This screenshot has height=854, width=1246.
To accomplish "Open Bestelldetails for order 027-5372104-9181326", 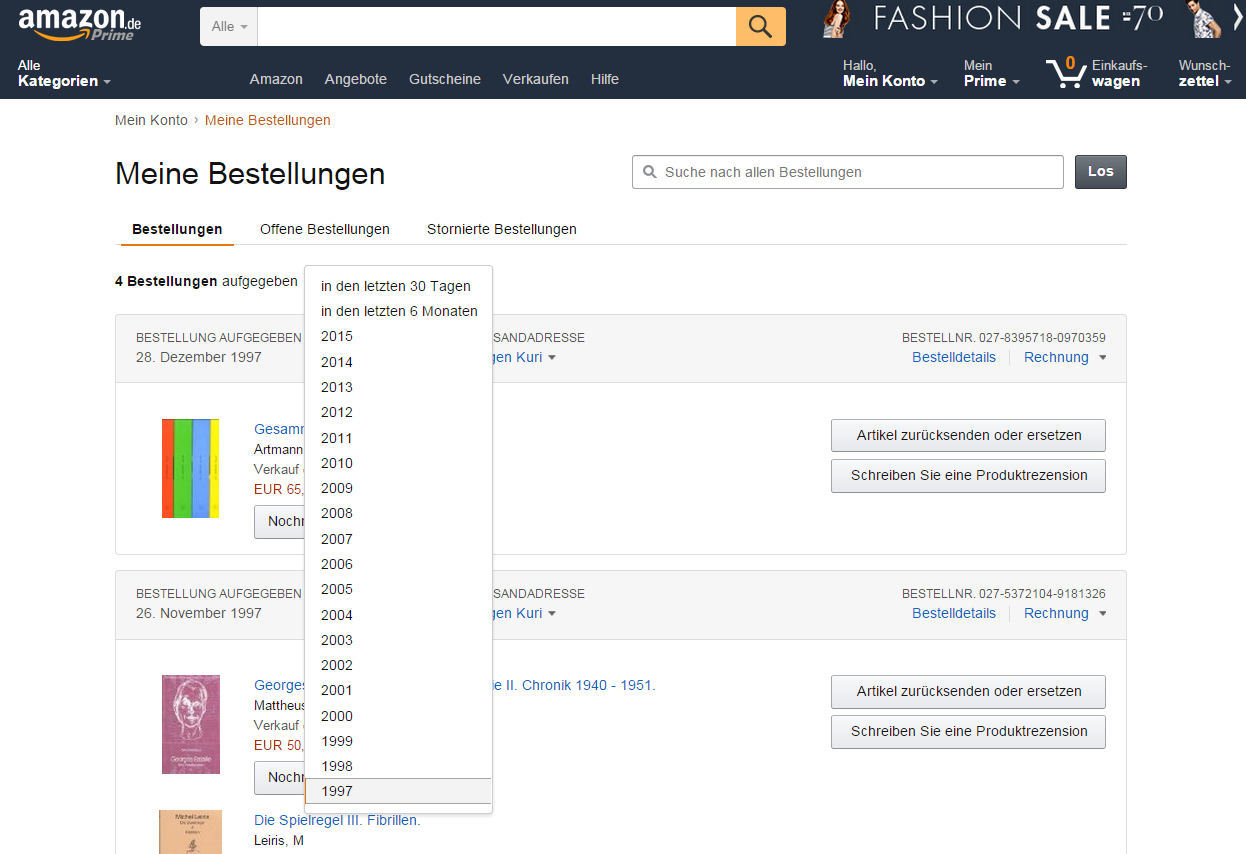I will [954, 613].
